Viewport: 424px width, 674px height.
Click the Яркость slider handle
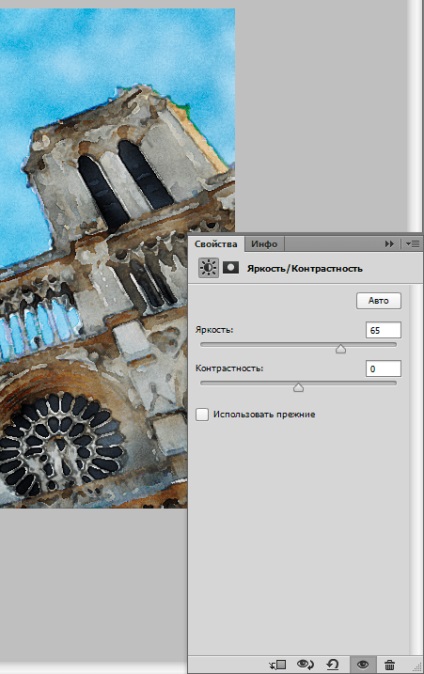(341, 349)
